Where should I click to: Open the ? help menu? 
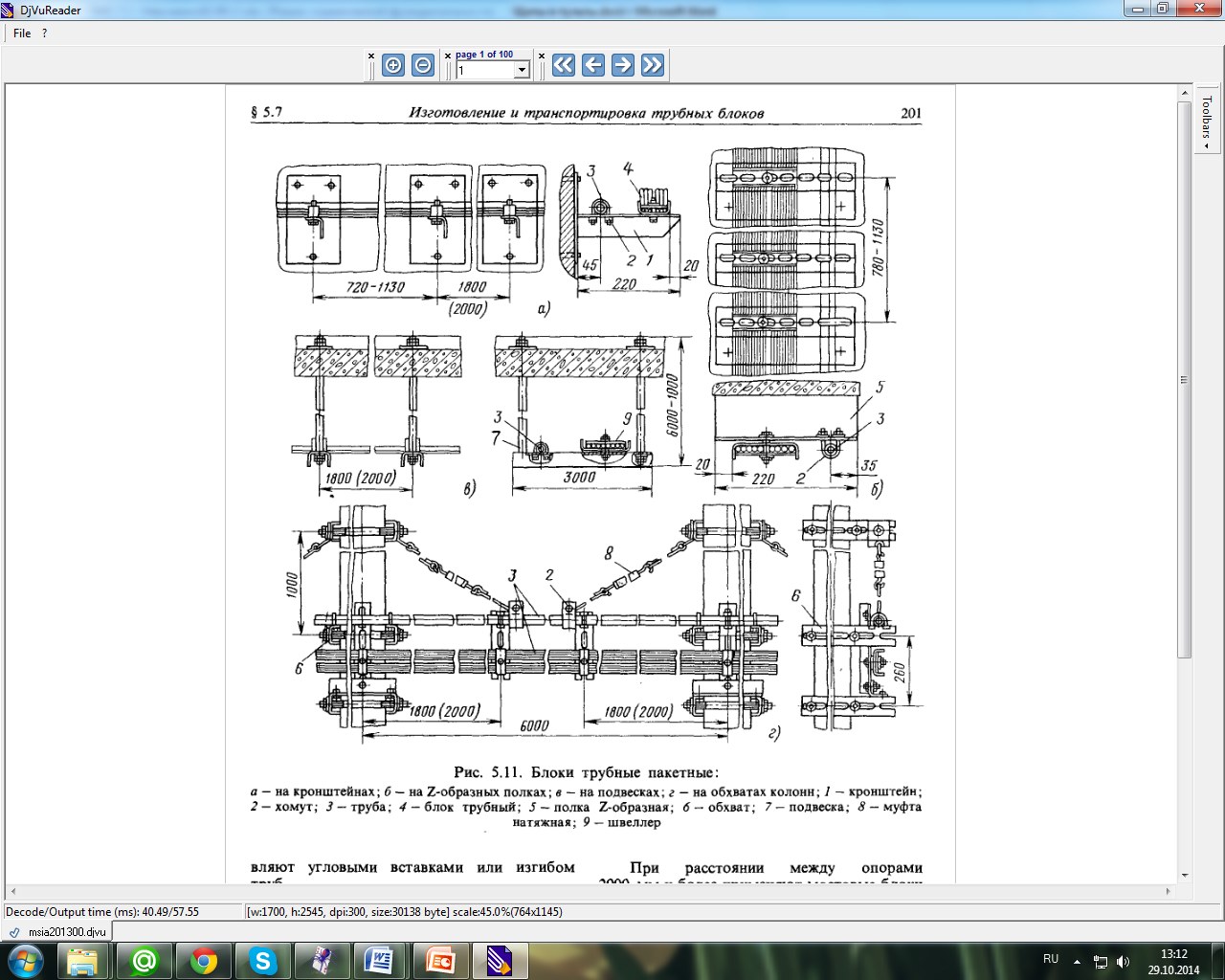point(44,33)
